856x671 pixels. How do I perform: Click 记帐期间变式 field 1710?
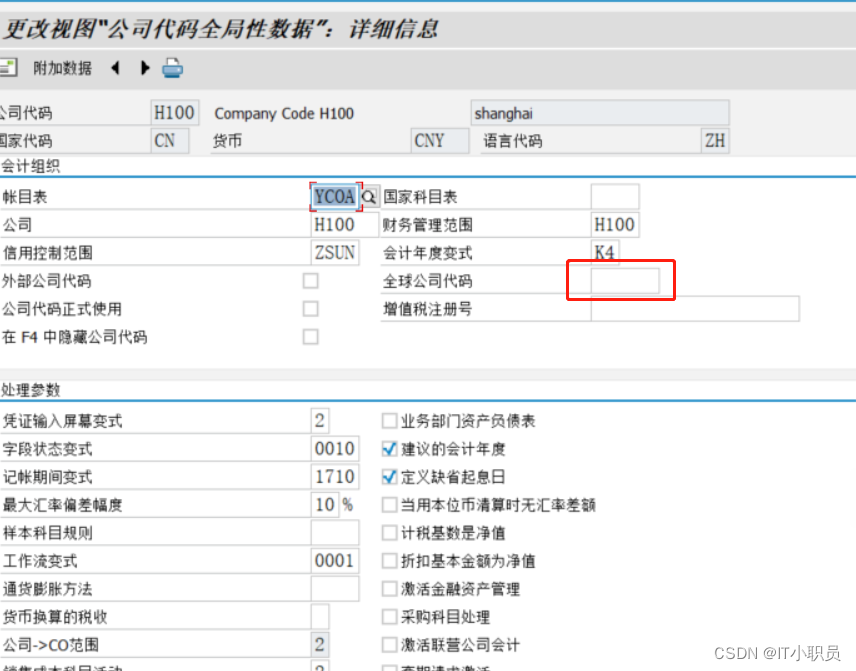coord(335,477)
